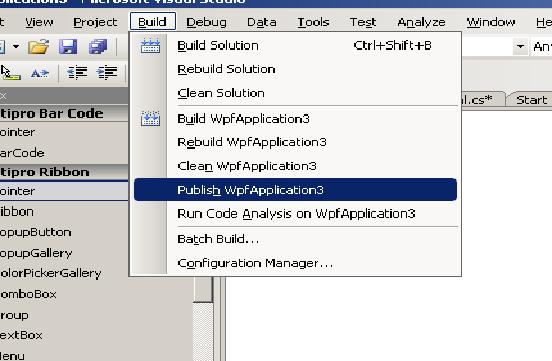Select the PopupGallery toolbox item
The image size is (552, 361).
click(x=64, y=253)
